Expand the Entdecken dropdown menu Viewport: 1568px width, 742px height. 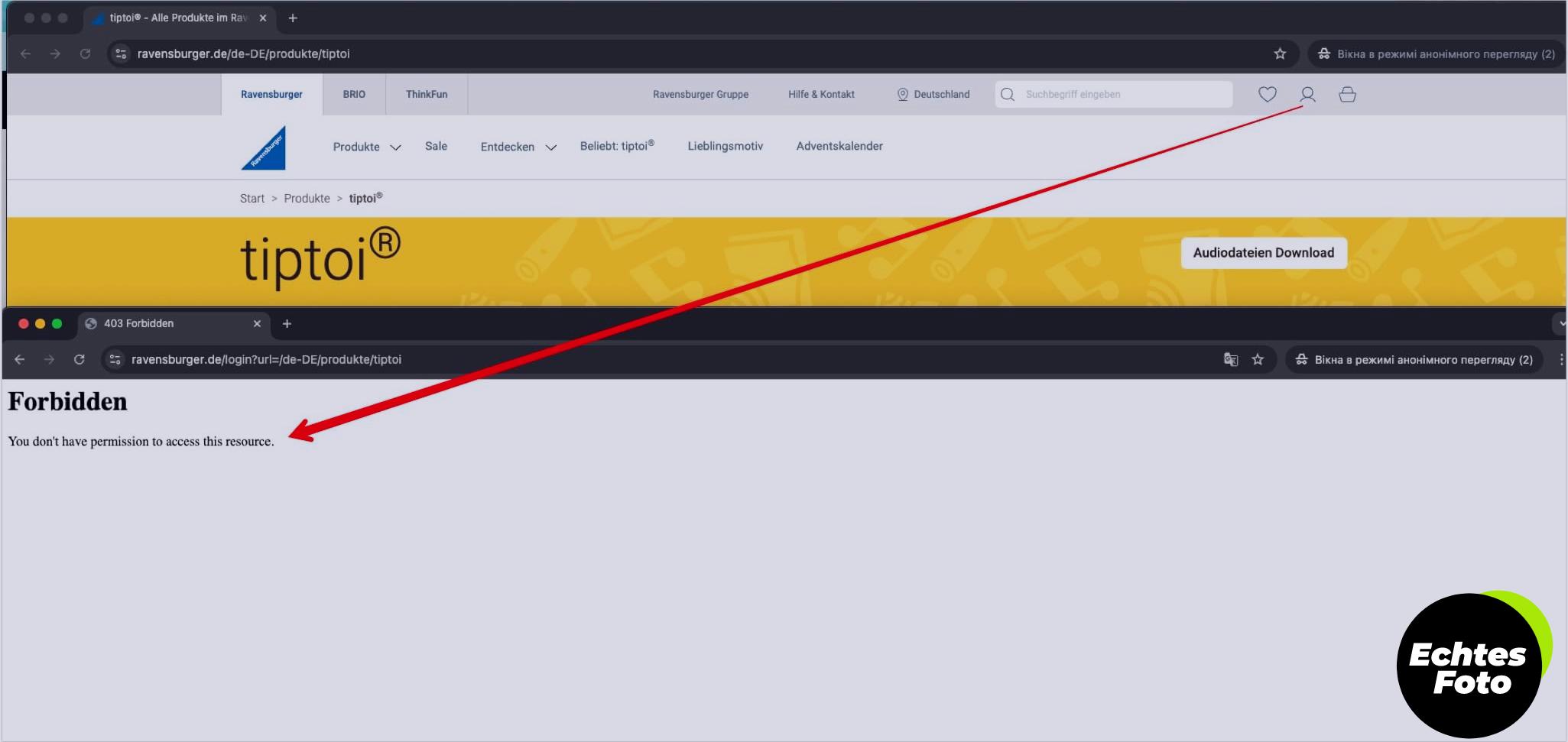click(518, 147)
